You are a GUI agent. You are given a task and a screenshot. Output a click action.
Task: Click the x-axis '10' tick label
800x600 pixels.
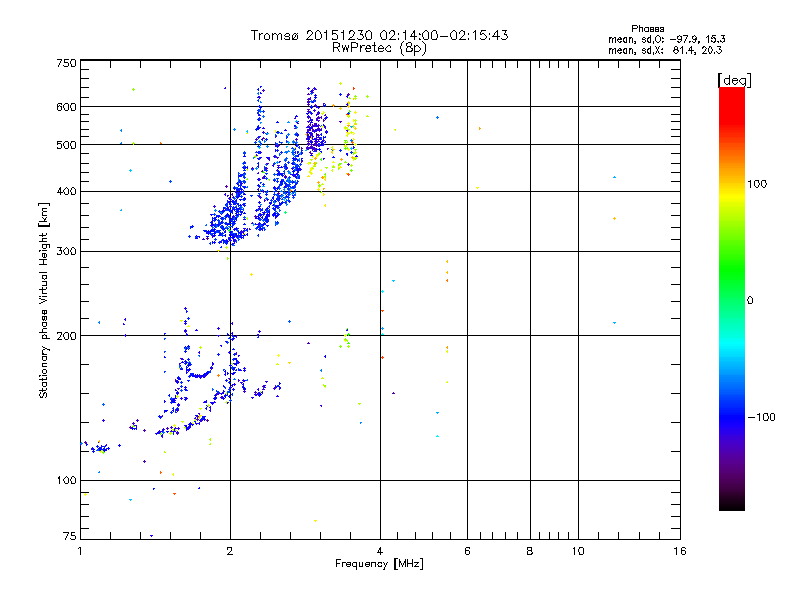click(578, 551)
